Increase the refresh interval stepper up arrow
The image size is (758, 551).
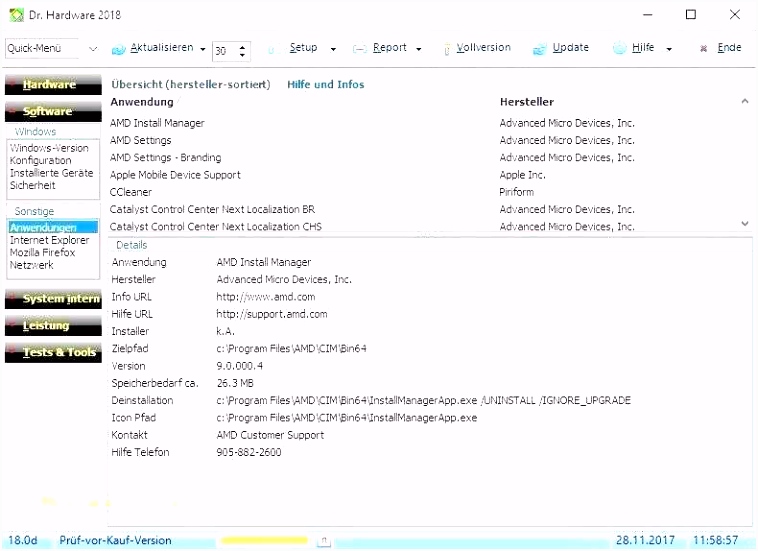pos(242,46)
